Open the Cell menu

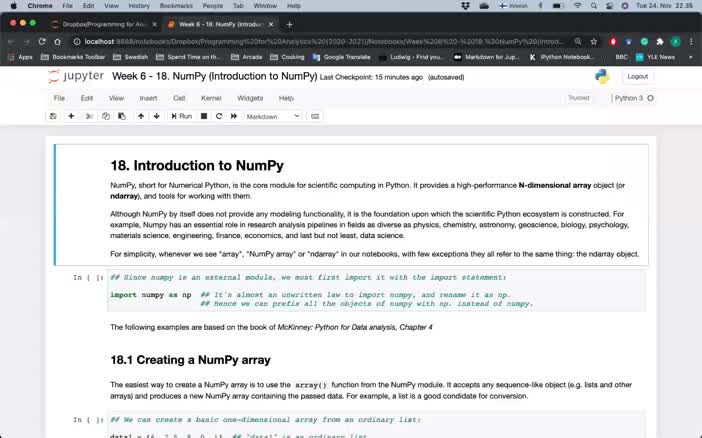(x=179, y=98)
